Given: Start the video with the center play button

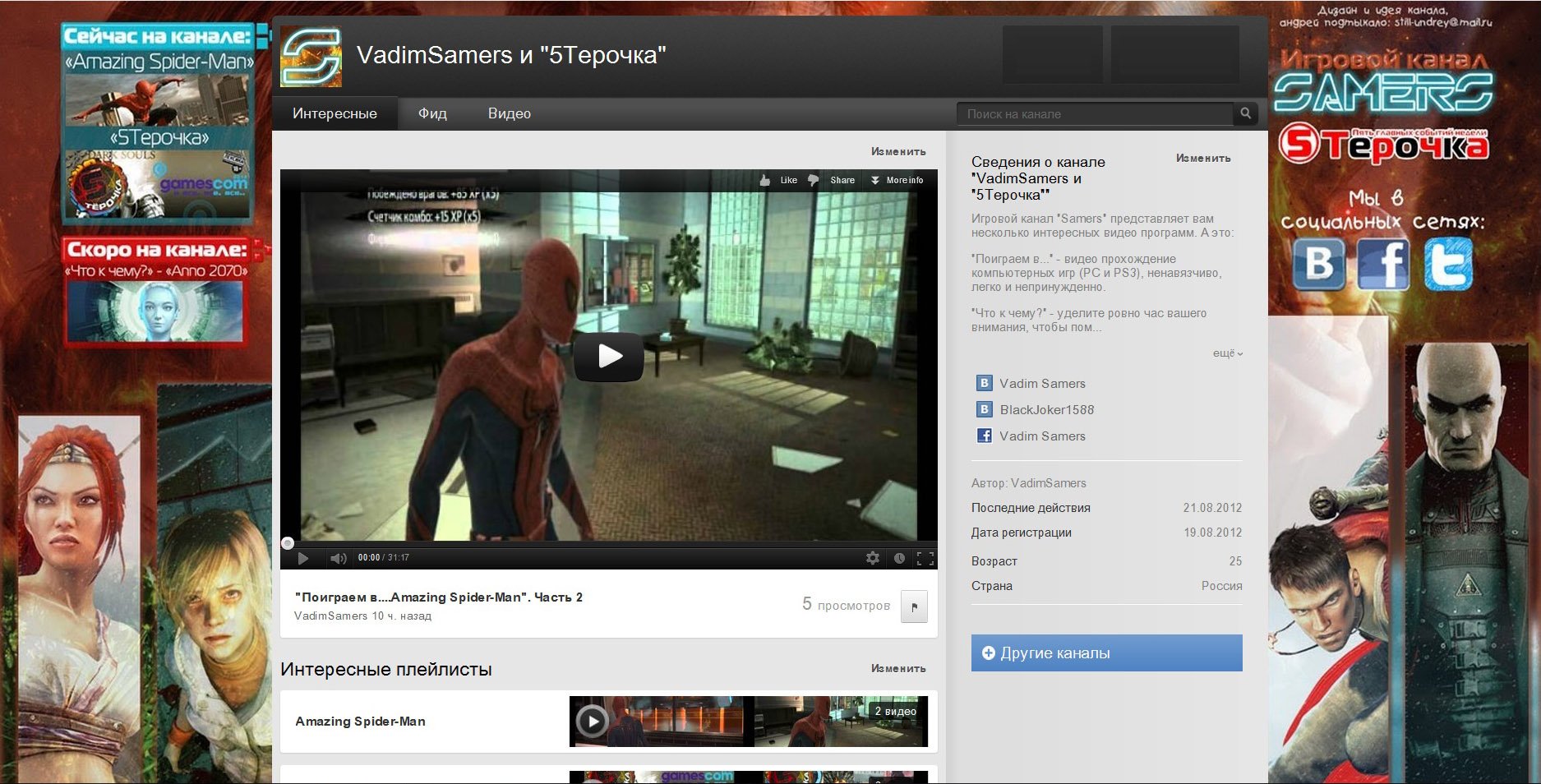Looking at the screenshot, I should [x=609, y=357].
